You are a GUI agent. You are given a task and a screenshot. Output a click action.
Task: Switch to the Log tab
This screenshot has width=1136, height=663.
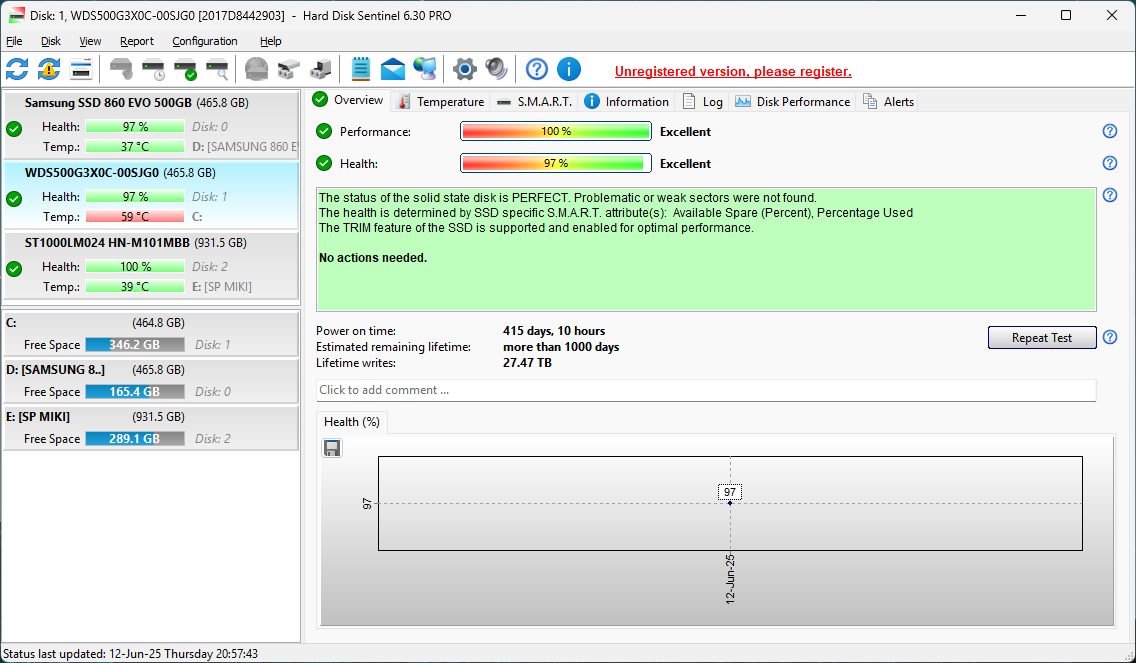[702, 101]
